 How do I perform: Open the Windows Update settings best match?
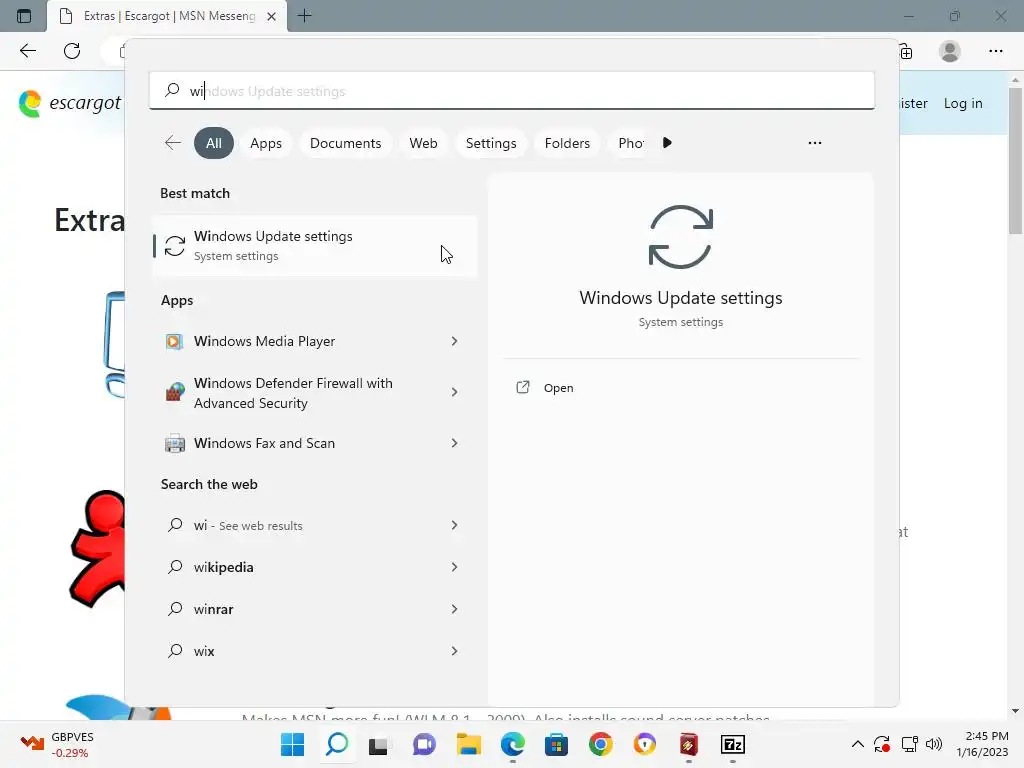[315, 246]
